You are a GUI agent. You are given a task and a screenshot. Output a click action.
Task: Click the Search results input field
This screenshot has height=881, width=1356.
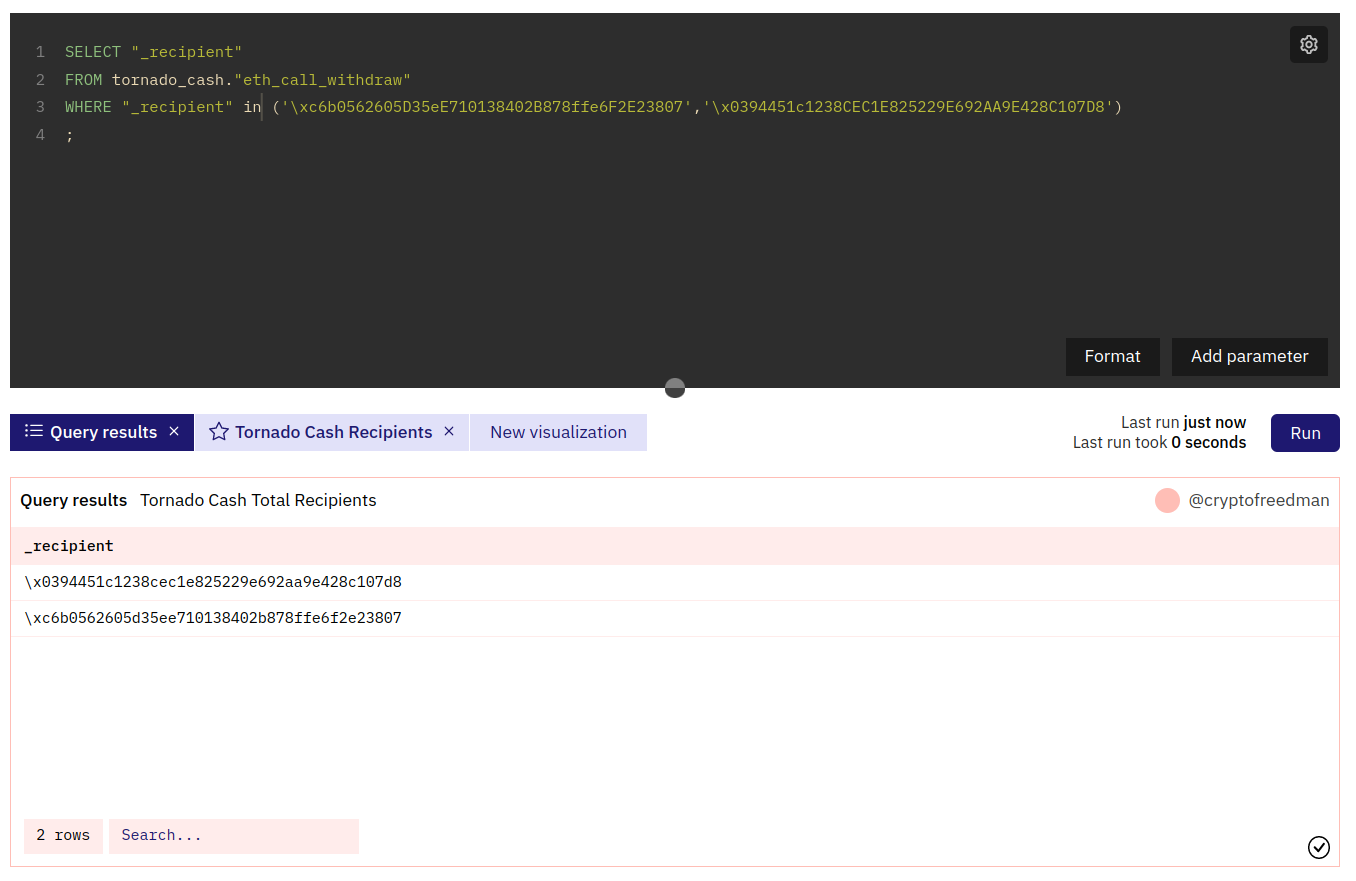point(234,836)
